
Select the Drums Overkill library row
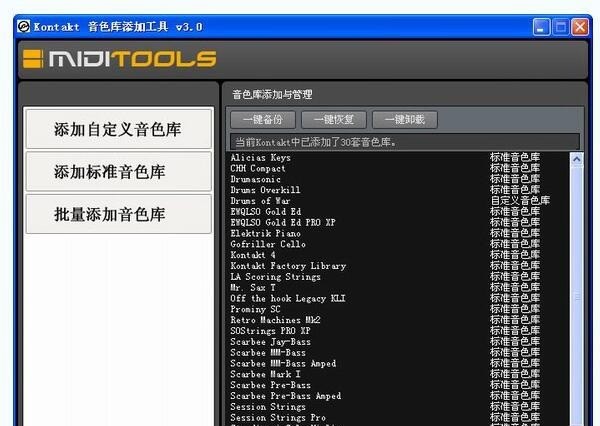(399, 190)
